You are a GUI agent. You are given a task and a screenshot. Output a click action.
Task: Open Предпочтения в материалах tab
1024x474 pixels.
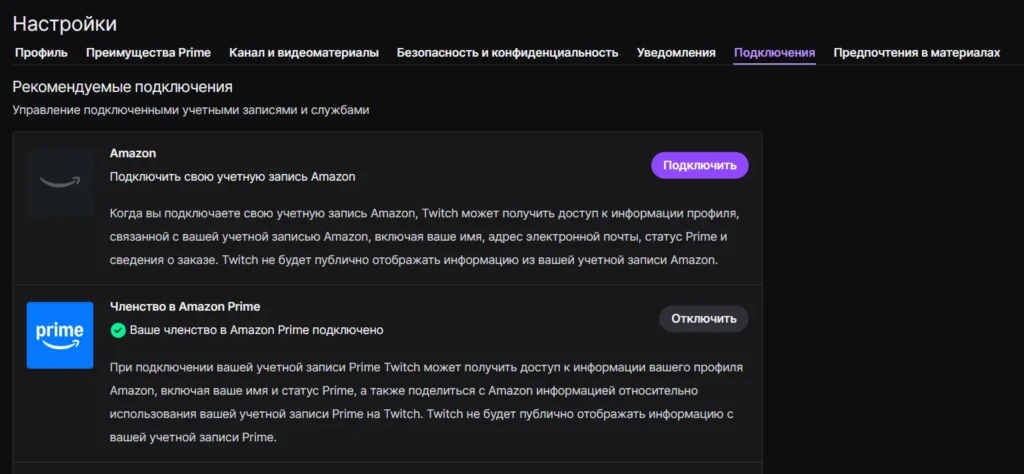pos(916,53)
